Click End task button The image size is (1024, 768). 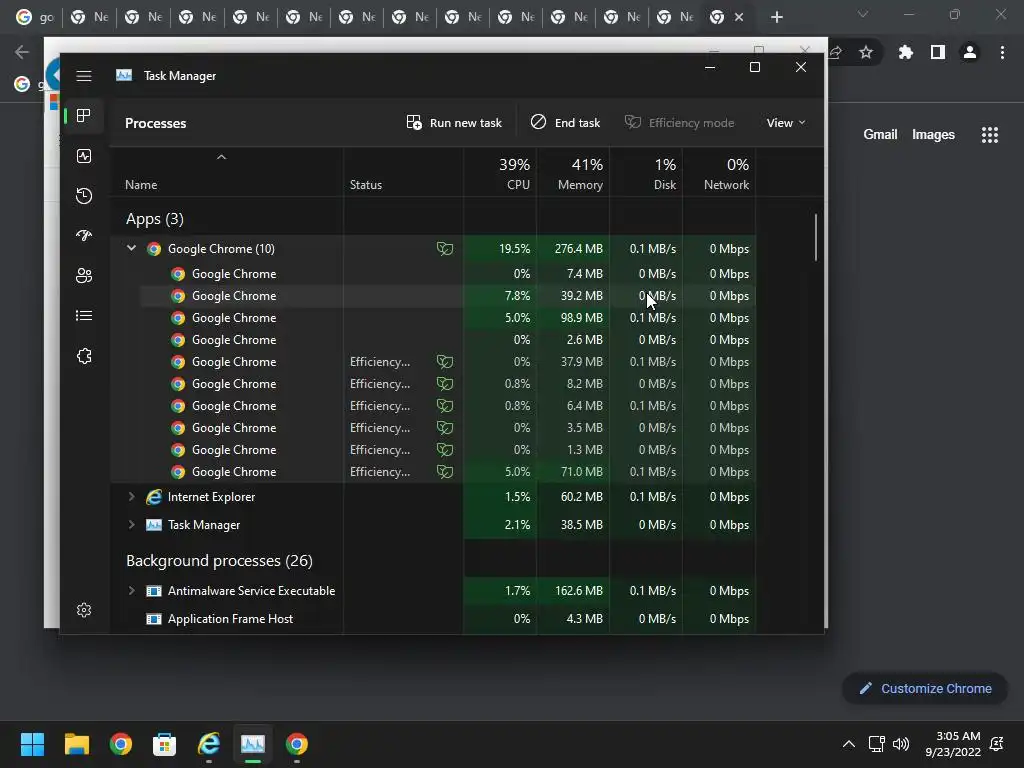click(565, 123)
